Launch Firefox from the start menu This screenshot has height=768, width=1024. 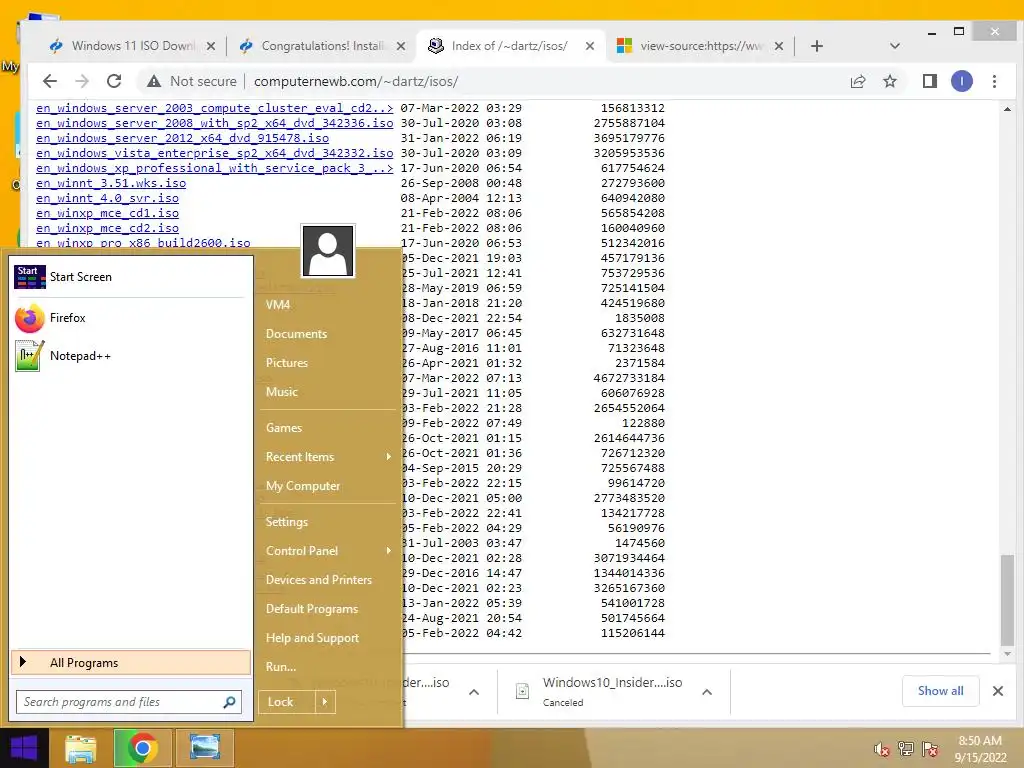point(131,318)
